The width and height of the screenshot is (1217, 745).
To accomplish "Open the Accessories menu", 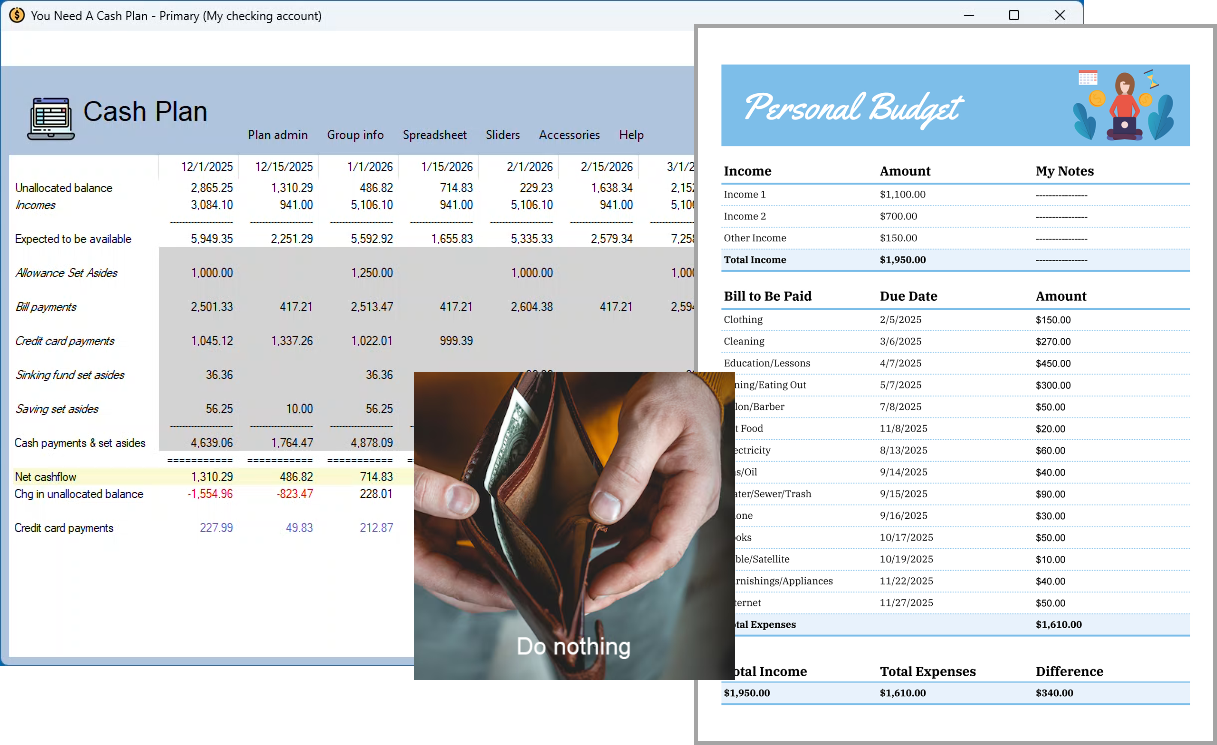I will click(569, 134).
